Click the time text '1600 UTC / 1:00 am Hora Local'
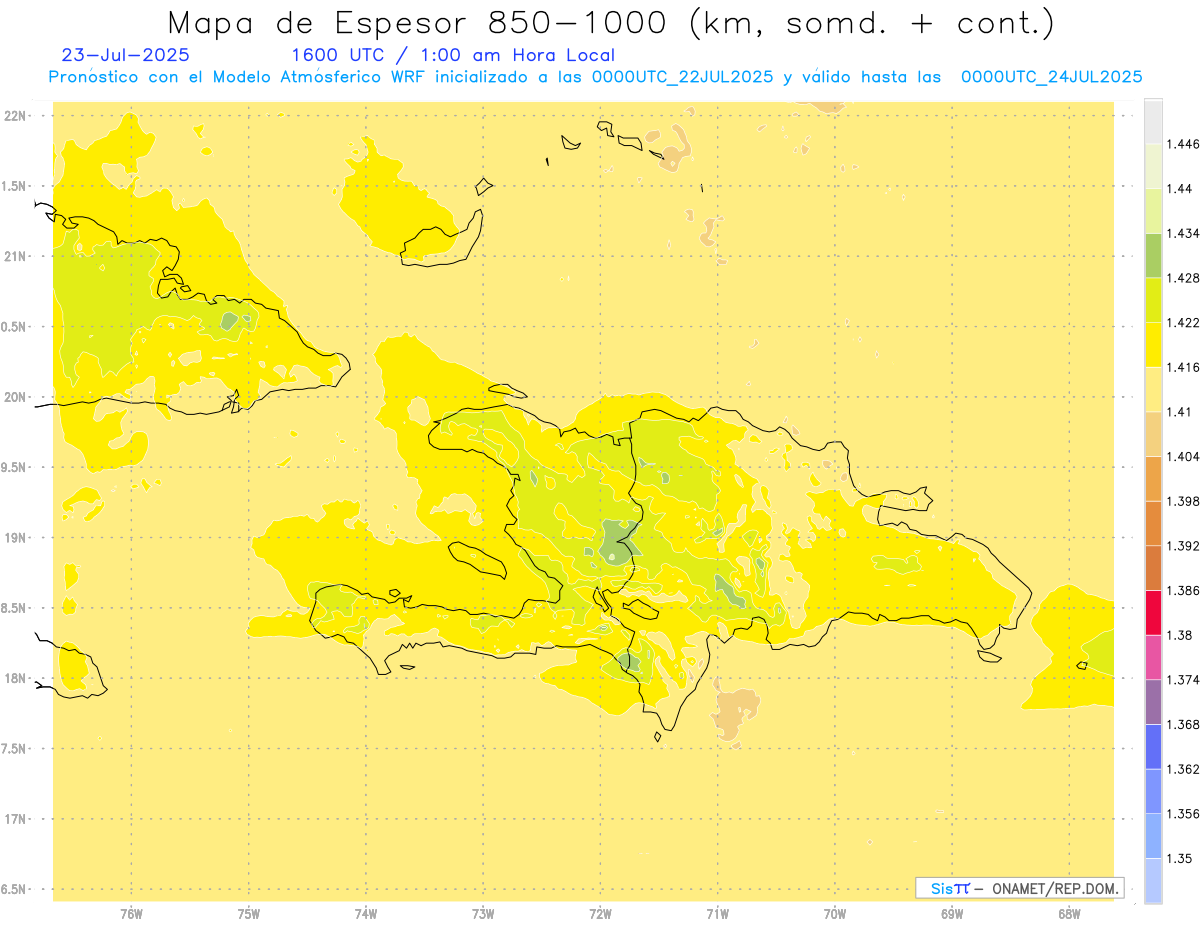 (453, 55)
